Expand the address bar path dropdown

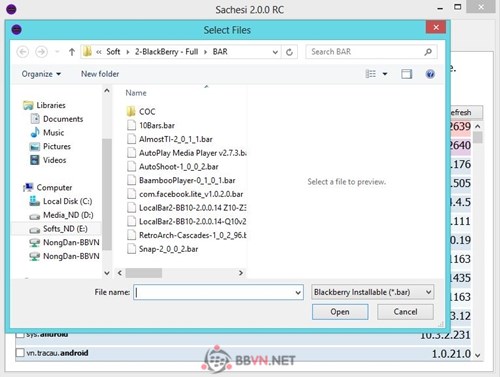click(275, 52)
